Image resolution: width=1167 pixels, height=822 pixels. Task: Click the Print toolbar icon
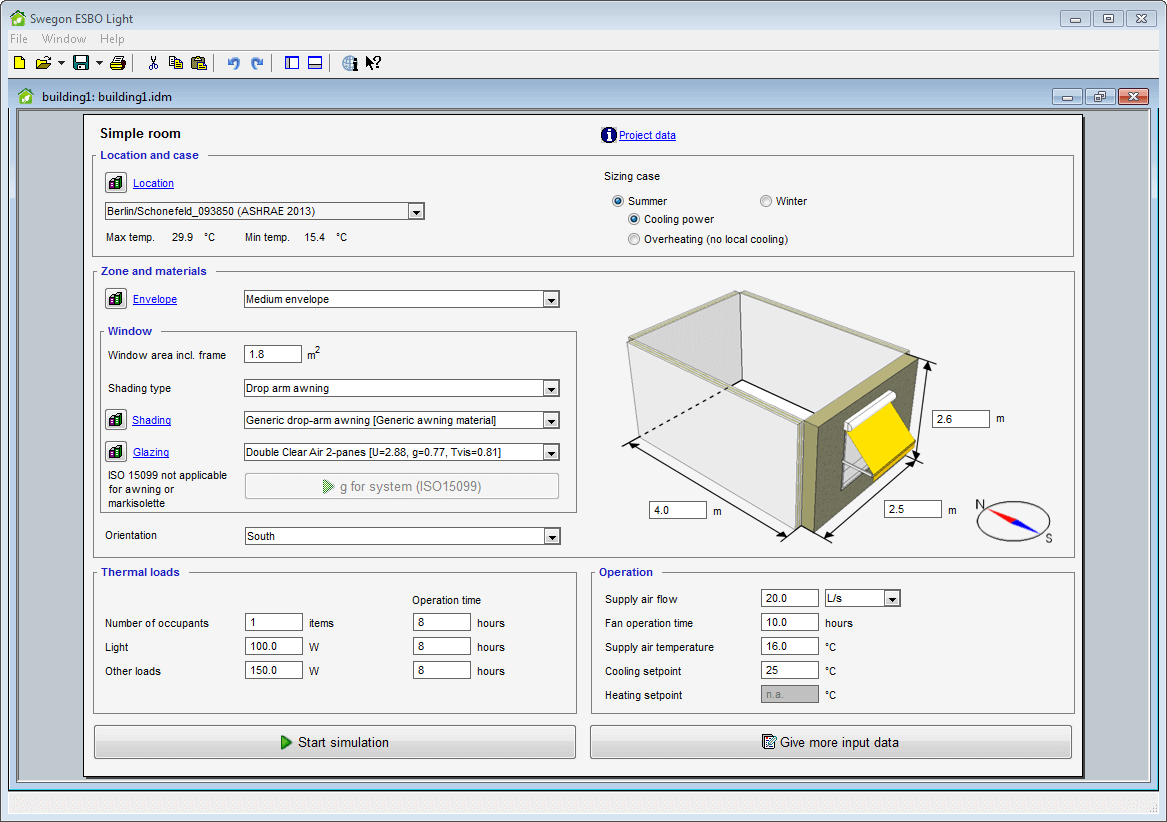point(118,63)
